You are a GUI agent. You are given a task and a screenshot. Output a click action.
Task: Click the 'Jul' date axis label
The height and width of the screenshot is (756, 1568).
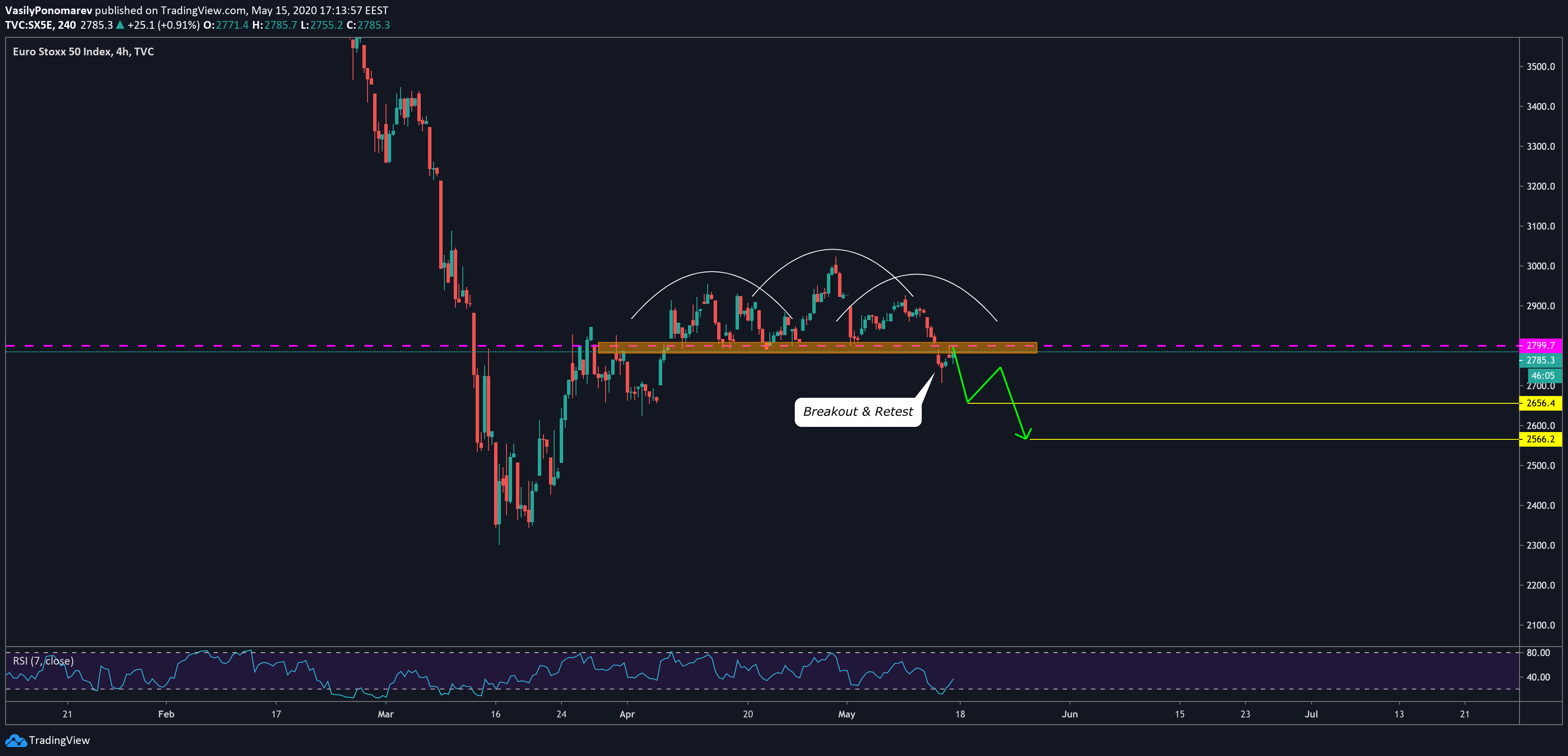coord(1311,714)
